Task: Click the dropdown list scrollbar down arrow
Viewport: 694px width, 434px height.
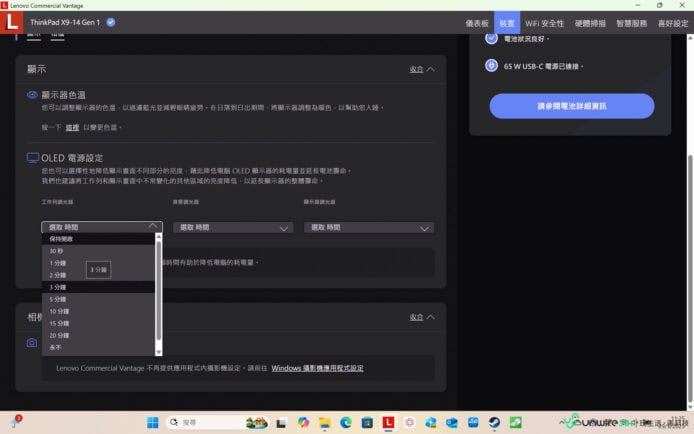Action: tap(158, 352)
